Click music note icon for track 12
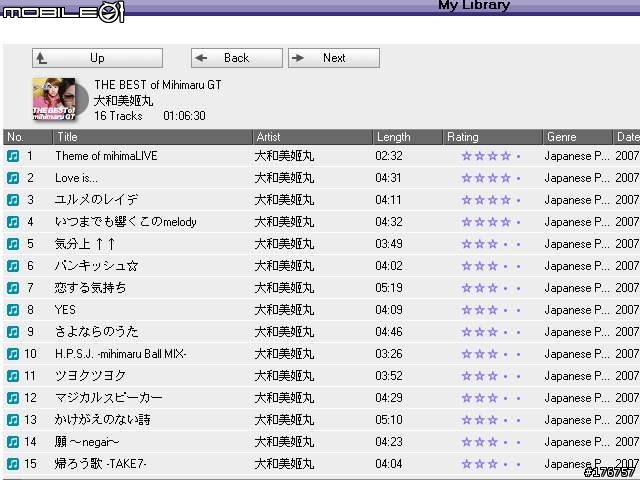This screenshot has width=640, height=480. coord(13,398)
